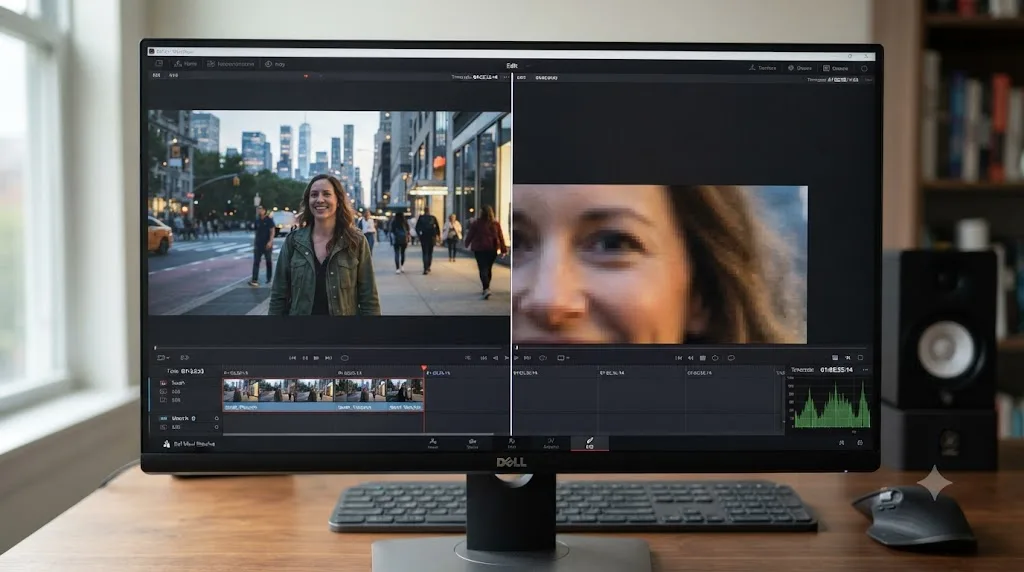Switch to the third page tab in bottom bar
Screen dimensions: 1024x572
pos(511,443)
